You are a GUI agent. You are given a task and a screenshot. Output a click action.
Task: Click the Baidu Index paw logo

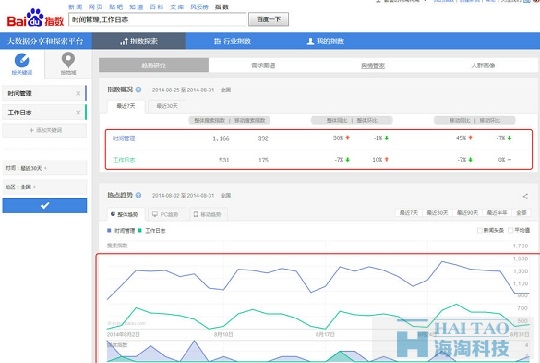pyautogui.click(x=35, y=18)
